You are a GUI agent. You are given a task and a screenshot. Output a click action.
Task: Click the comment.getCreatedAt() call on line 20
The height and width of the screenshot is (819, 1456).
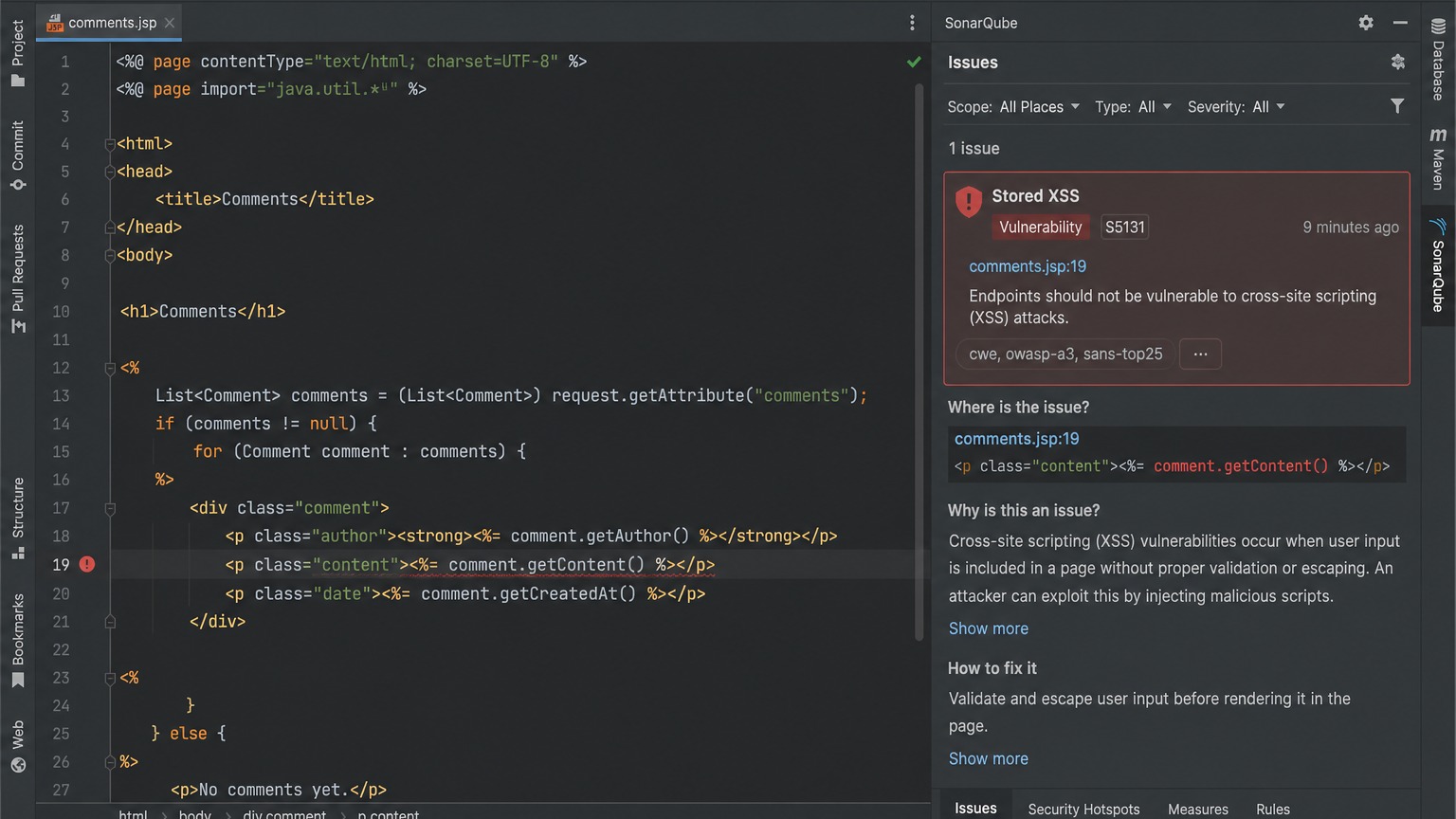528,594
